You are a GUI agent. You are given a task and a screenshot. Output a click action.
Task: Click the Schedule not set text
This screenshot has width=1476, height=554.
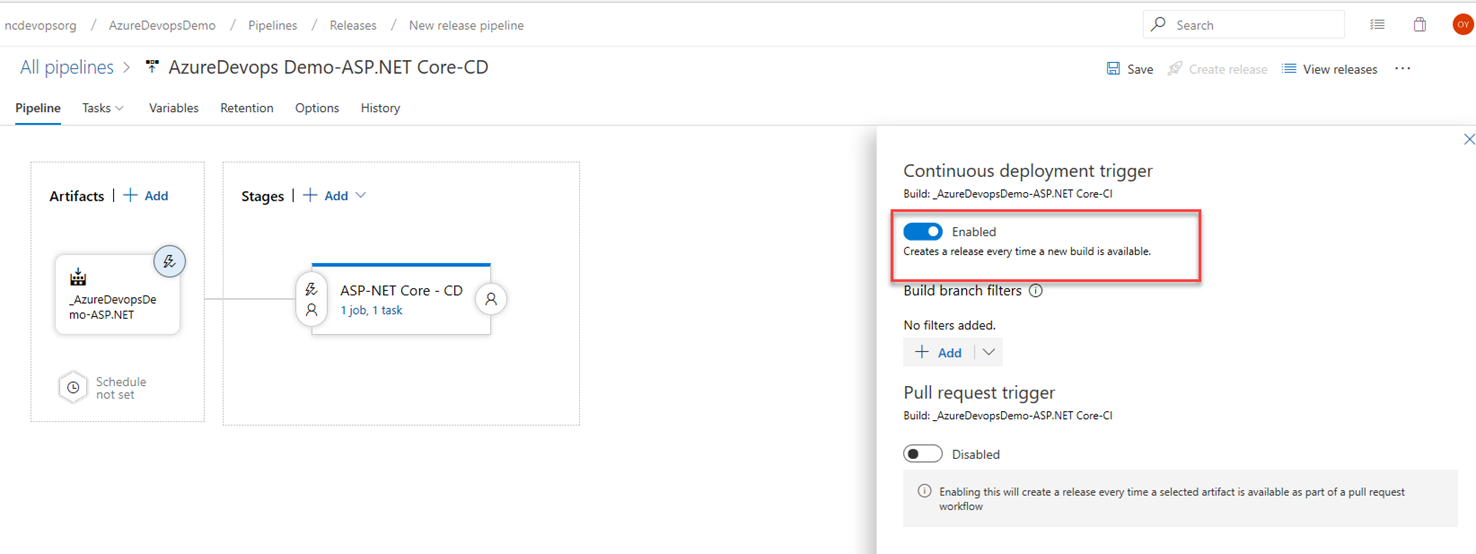pos(121,388)
